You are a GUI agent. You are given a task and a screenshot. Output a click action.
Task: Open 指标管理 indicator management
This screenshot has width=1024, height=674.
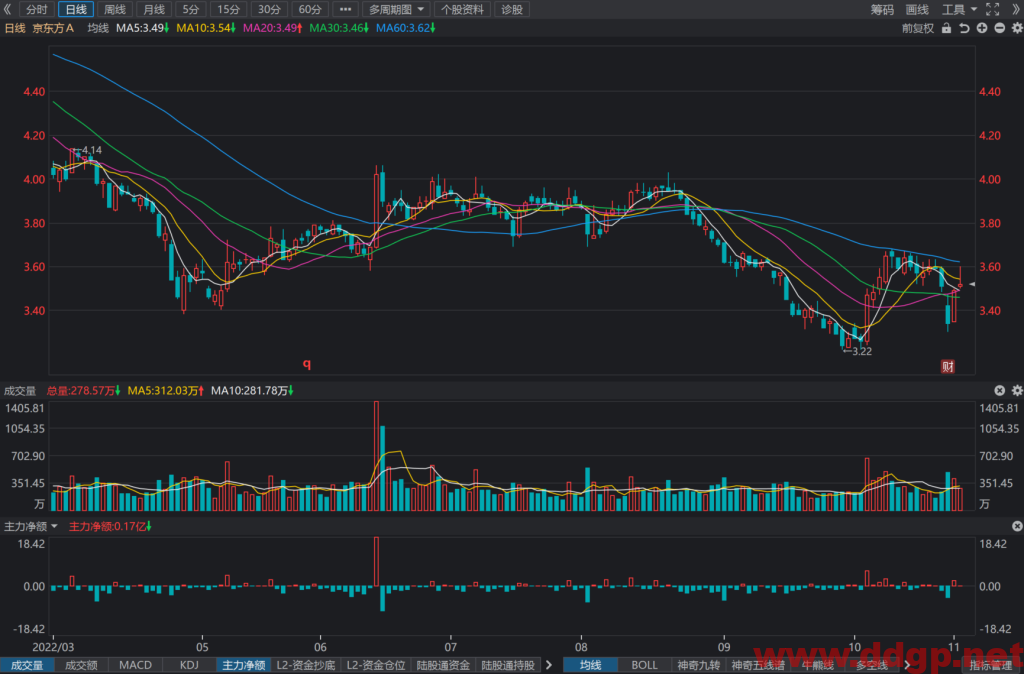tap(991, 665)
